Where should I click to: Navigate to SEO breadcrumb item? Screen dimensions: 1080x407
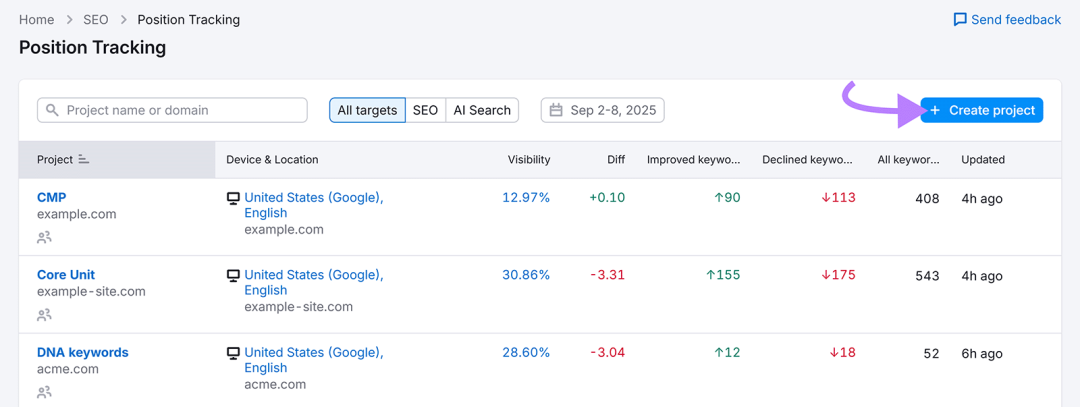coord(96,20)
